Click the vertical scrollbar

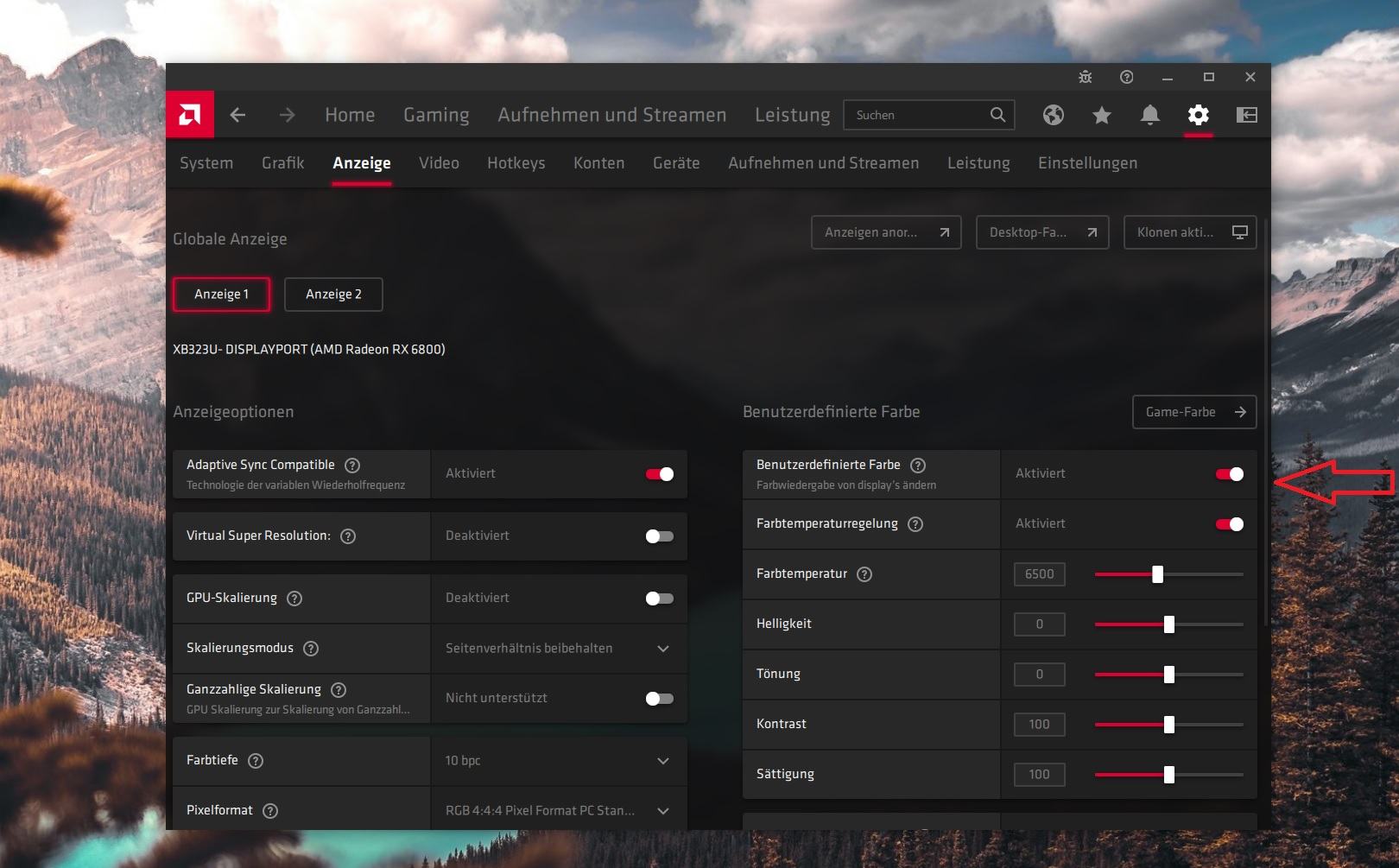1266,423
